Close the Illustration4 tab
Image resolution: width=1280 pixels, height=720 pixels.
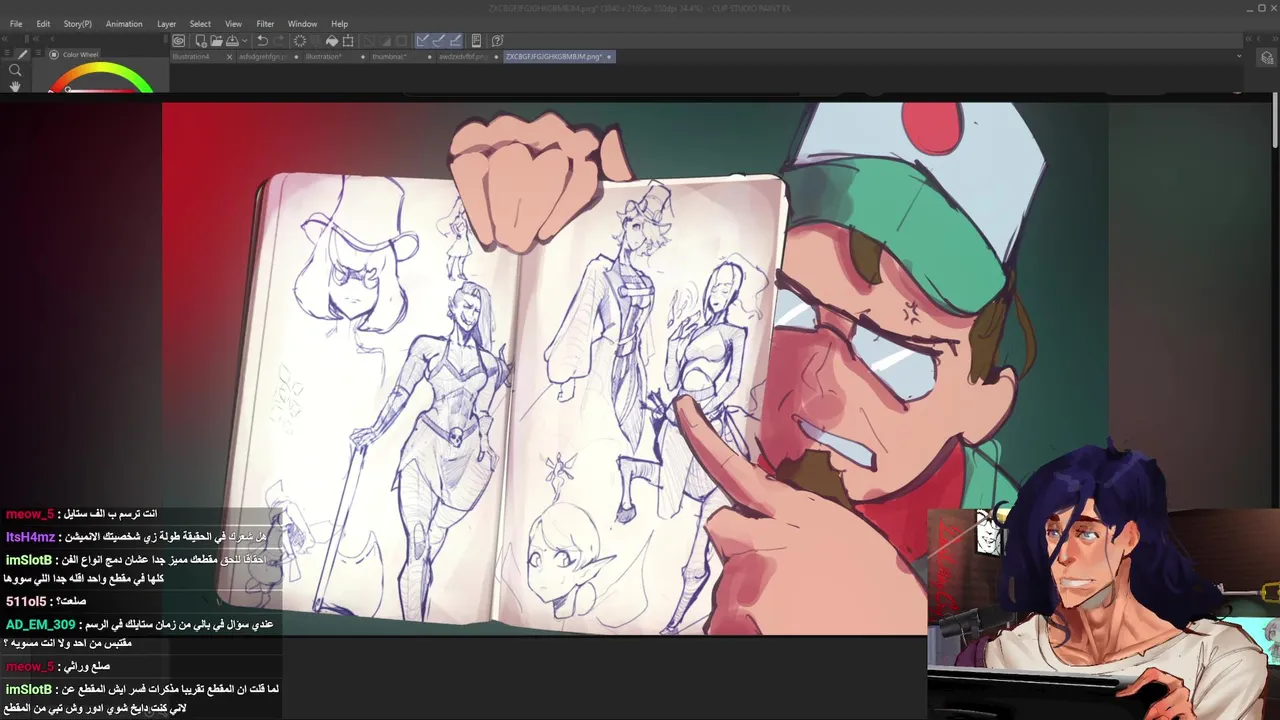[229, 57]
